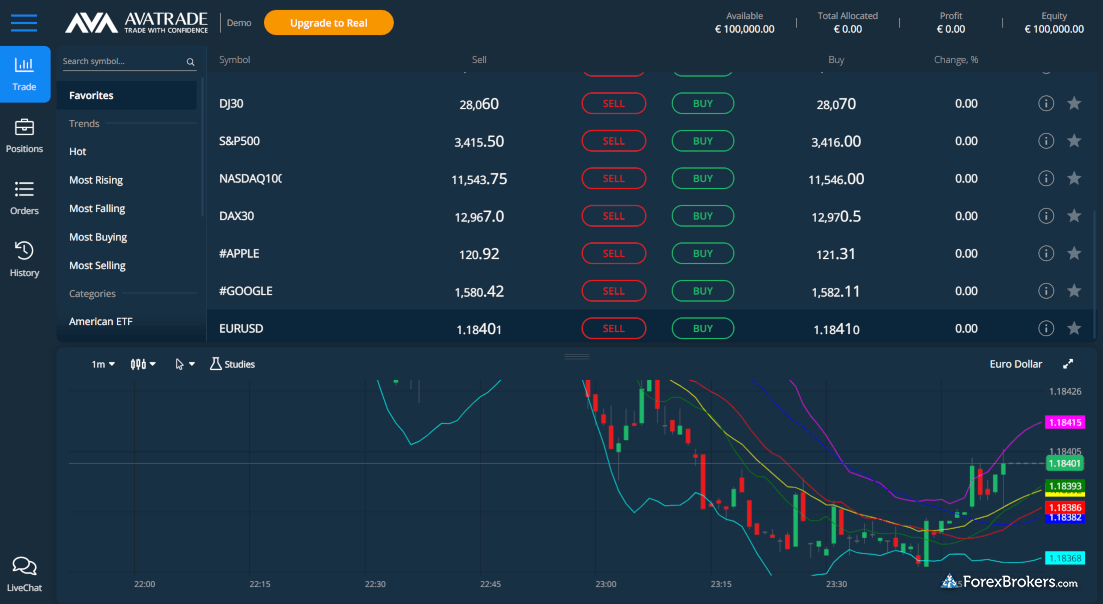Toggle S&P500 favorite star

tap(1074, 141)
